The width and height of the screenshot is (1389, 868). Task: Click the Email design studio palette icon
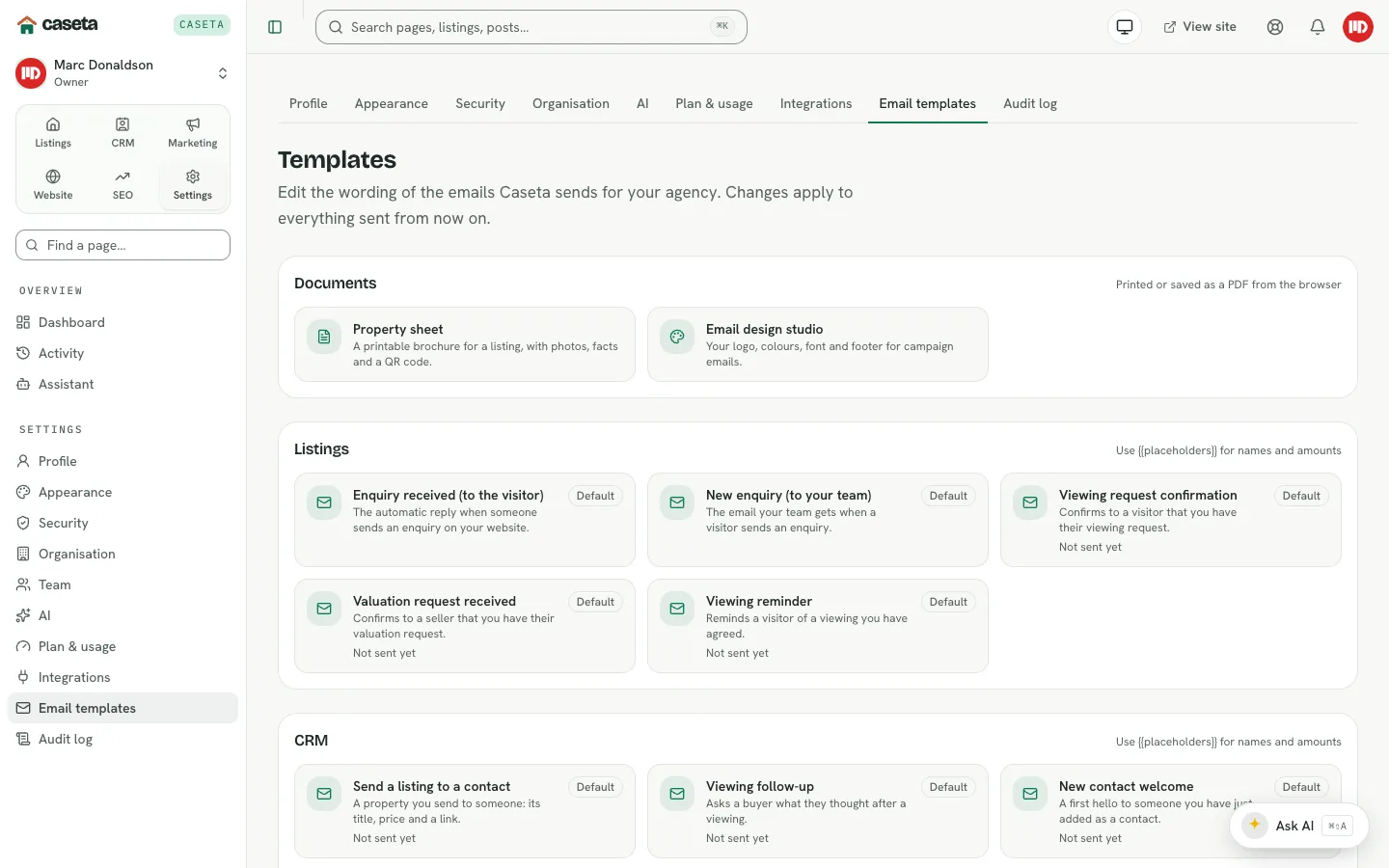tap(677, 337)
